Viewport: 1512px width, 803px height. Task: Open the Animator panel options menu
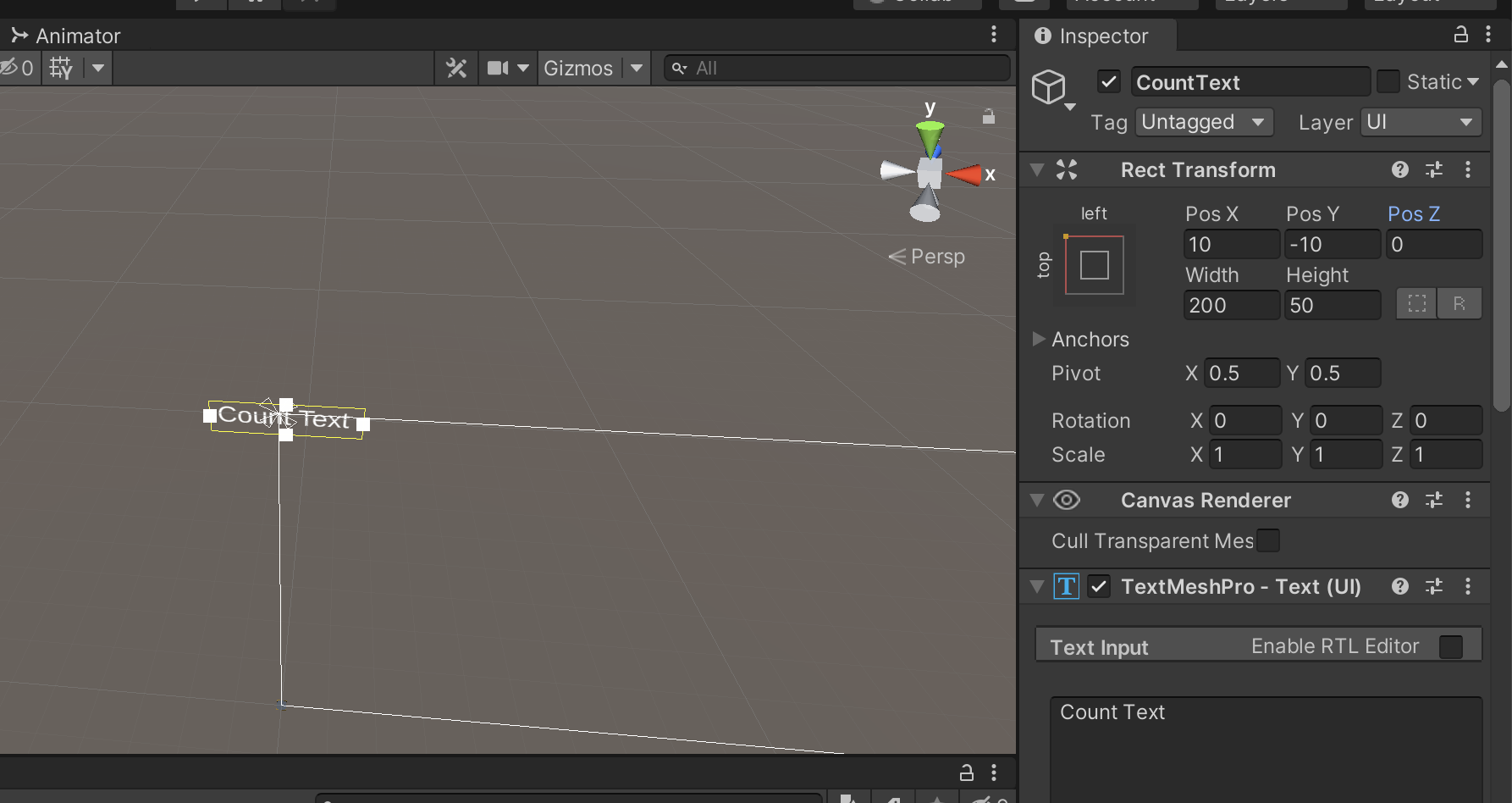pyautogui.click(x=994, y=35)
